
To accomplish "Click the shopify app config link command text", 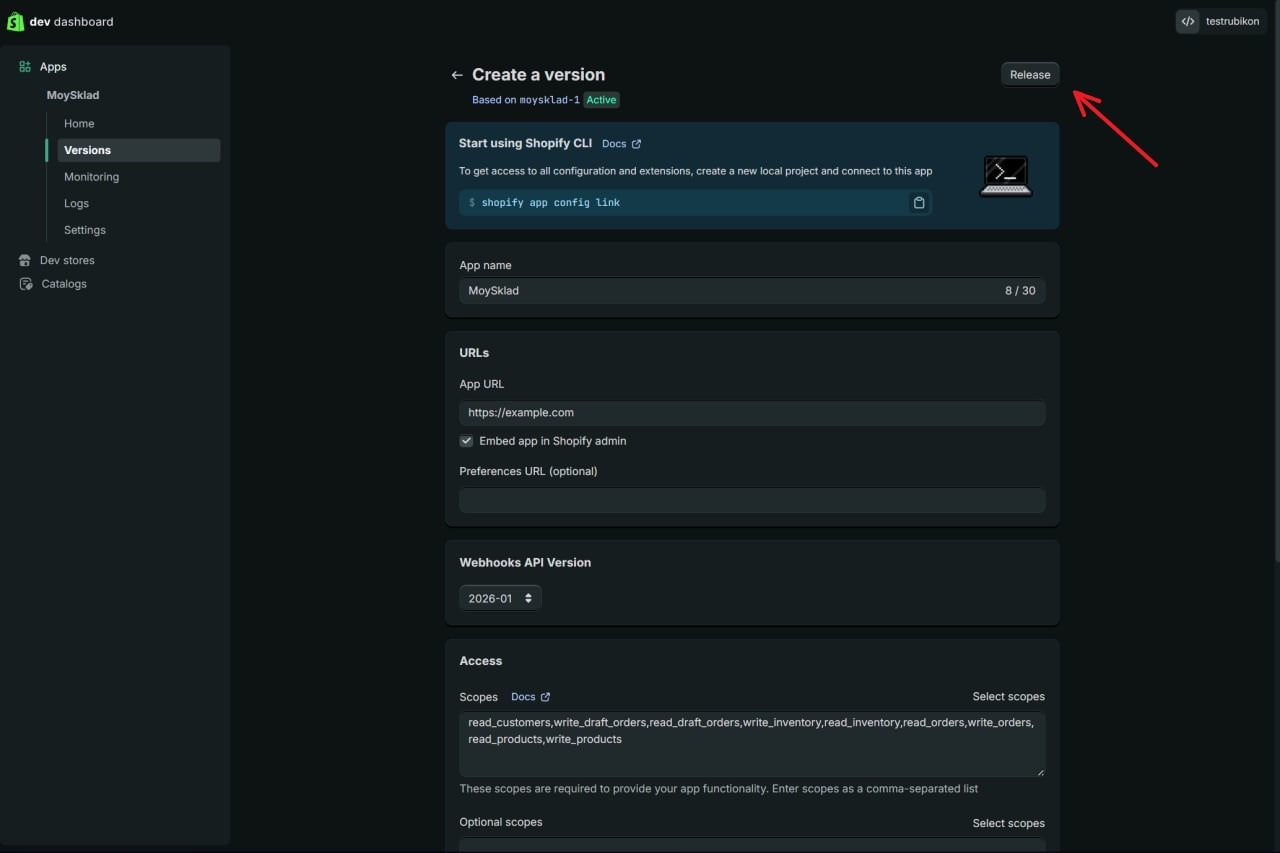I will point(551,203).
